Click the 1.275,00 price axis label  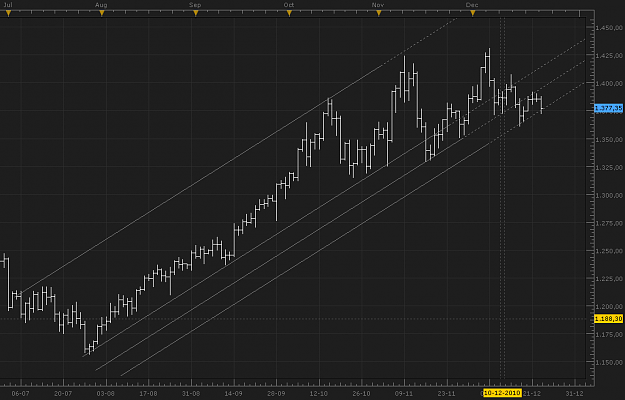pos(609,224)
